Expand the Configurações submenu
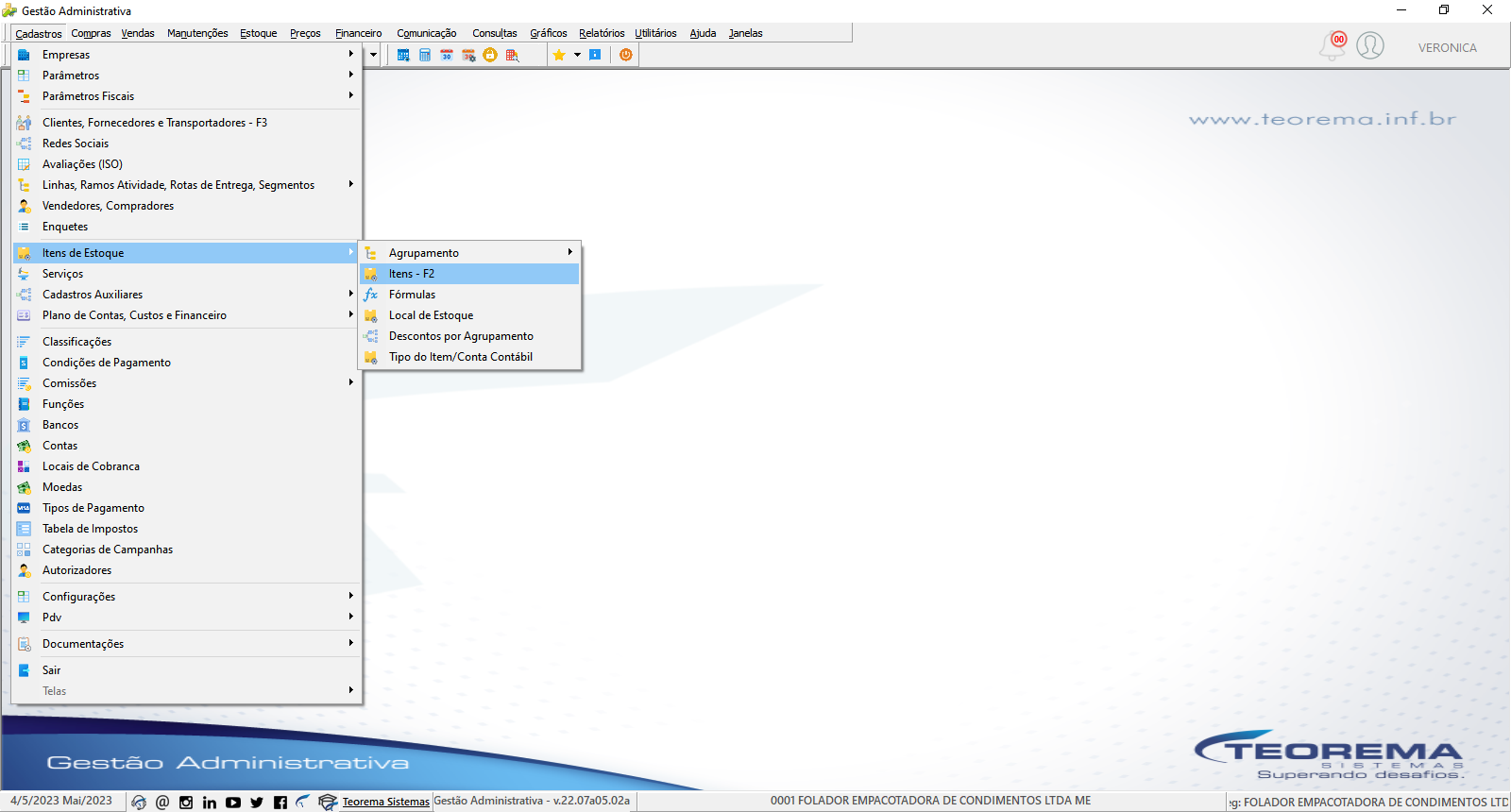The height and width of the screenshot is (812, 1511). click(186, 597)
